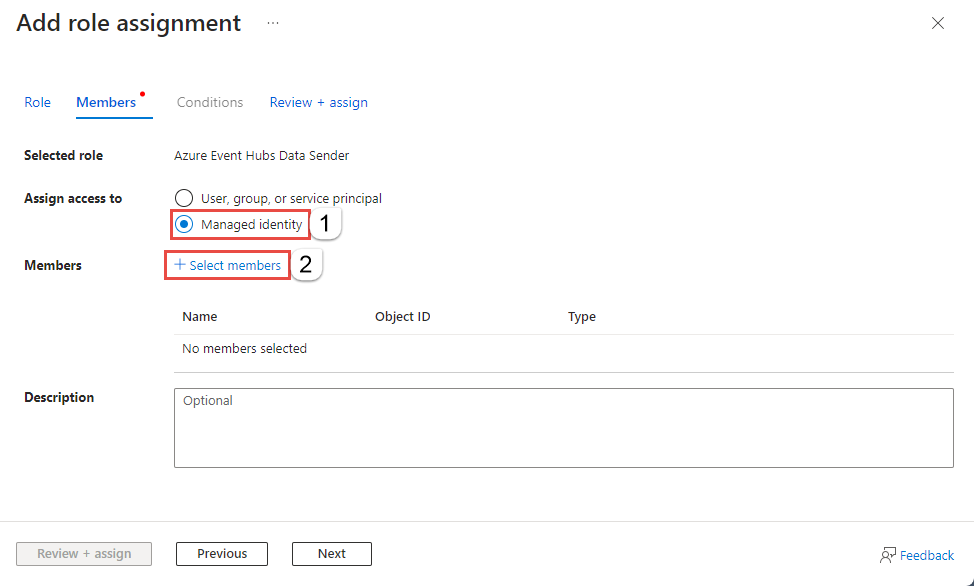Viewport: 974px width, 586px height.
Task: Choose User, group, or service principal option
Action: point(184,198)
